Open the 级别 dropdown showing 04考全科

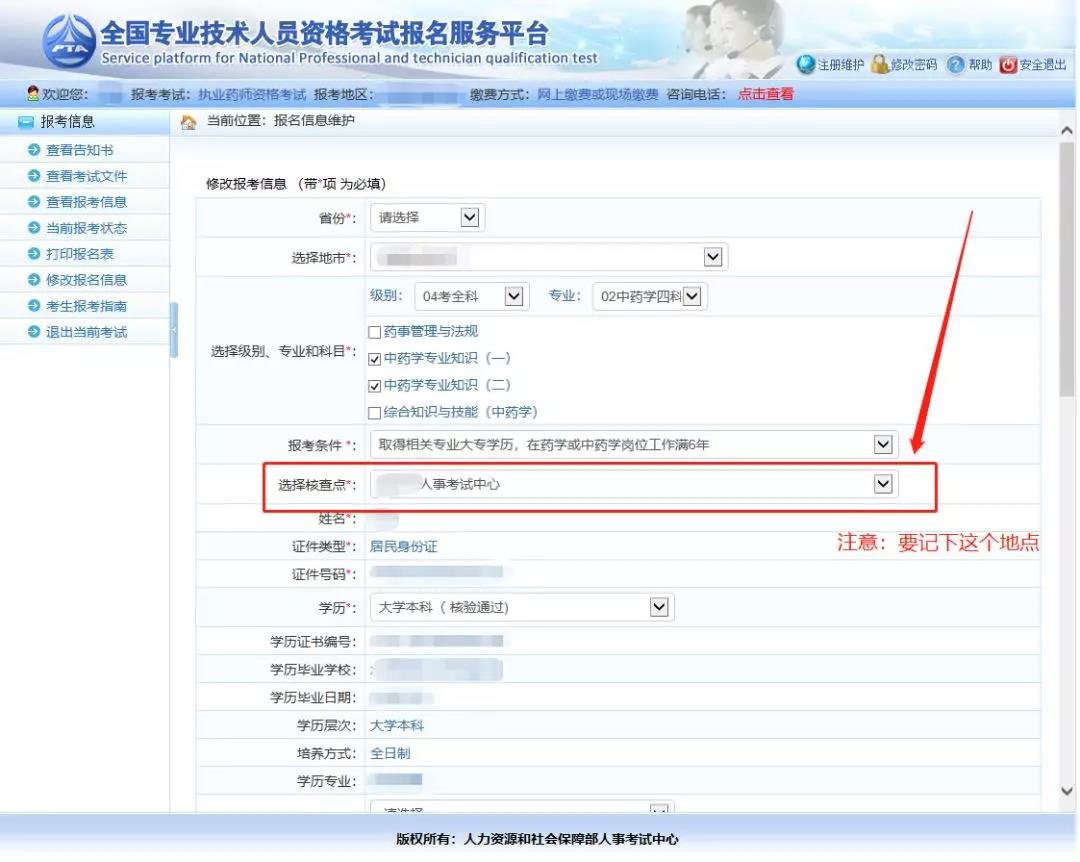[472, 296]
